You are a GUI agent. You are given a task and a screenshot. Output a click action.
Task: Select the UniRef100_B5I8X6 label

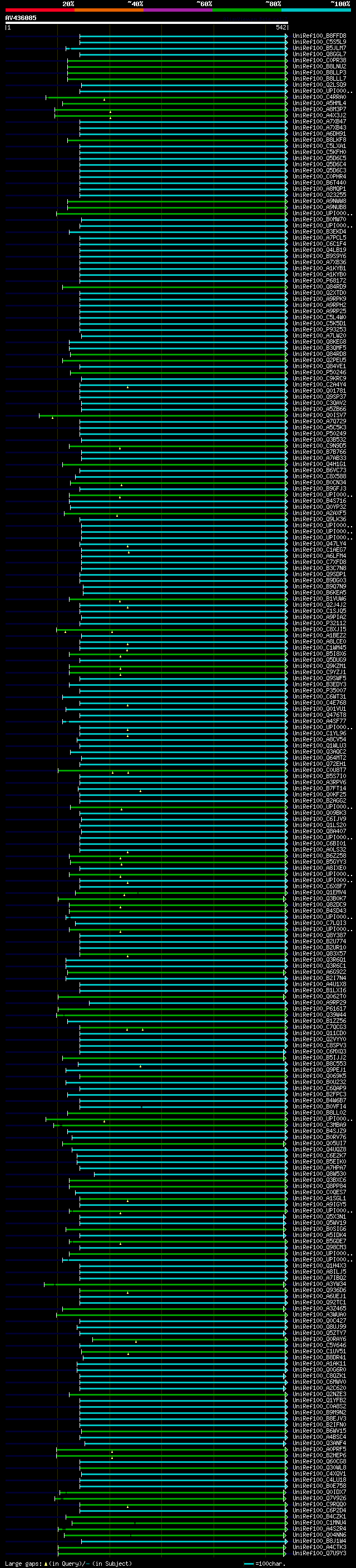(x=319, y=654)
